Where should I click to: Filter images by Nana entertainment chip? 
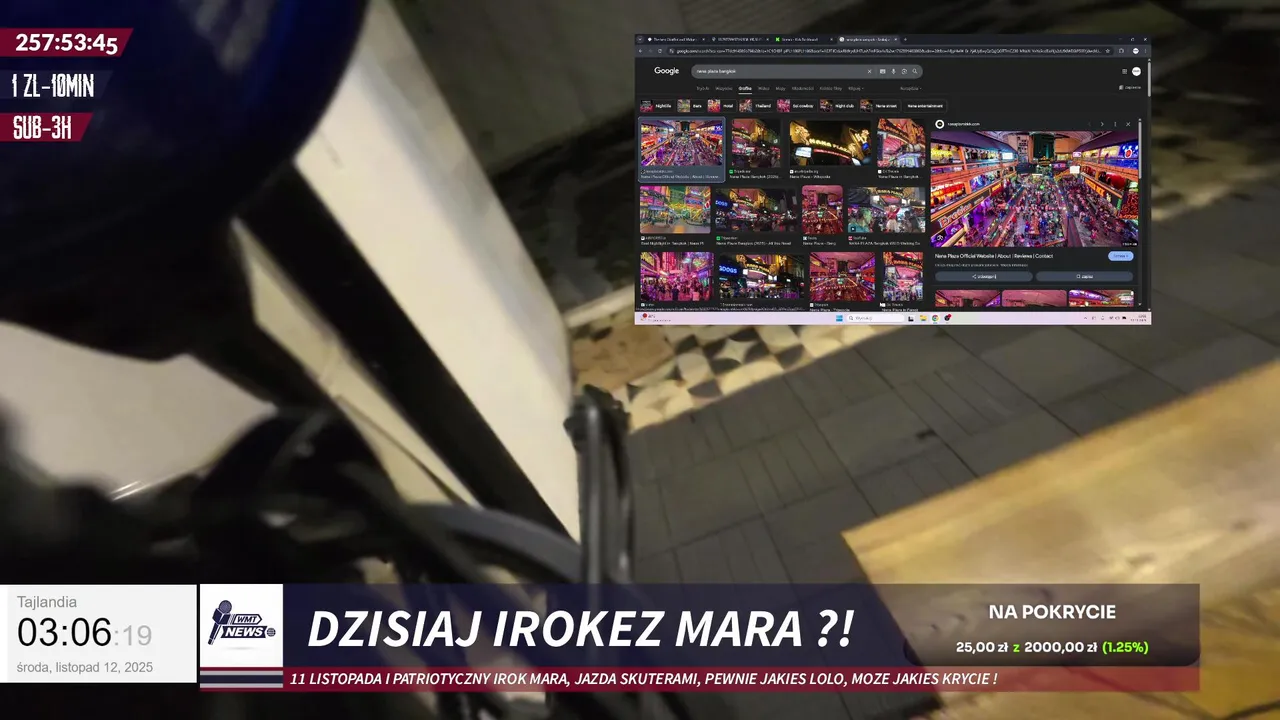tap(925, 106)
